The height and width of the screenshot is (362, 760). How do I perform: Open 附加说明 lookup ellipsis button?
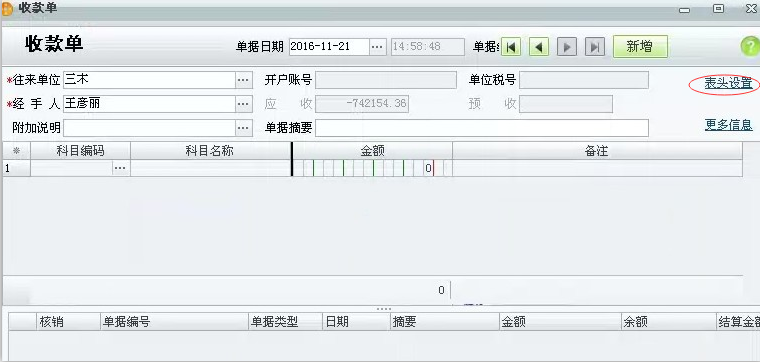click(x=244, y=128)
